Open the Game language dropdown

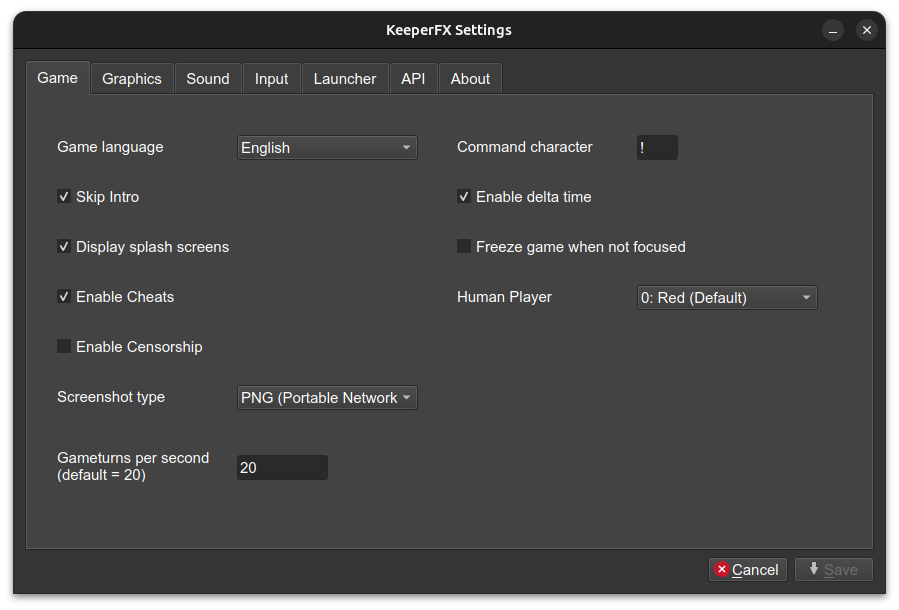point(327,148)
